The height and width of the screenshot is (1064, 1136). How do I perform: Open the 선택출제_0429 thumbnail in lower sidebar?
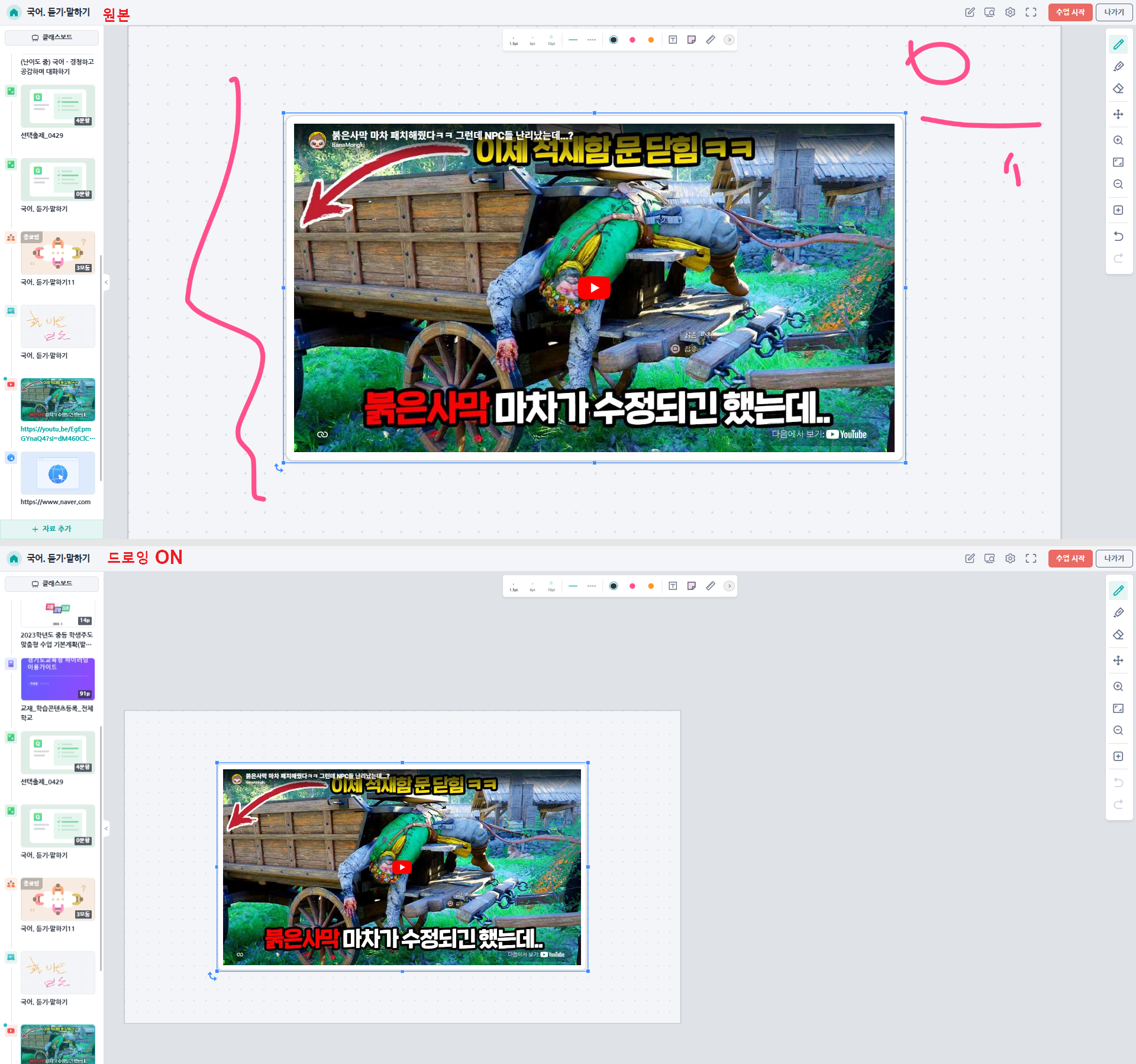click(58, 752)
